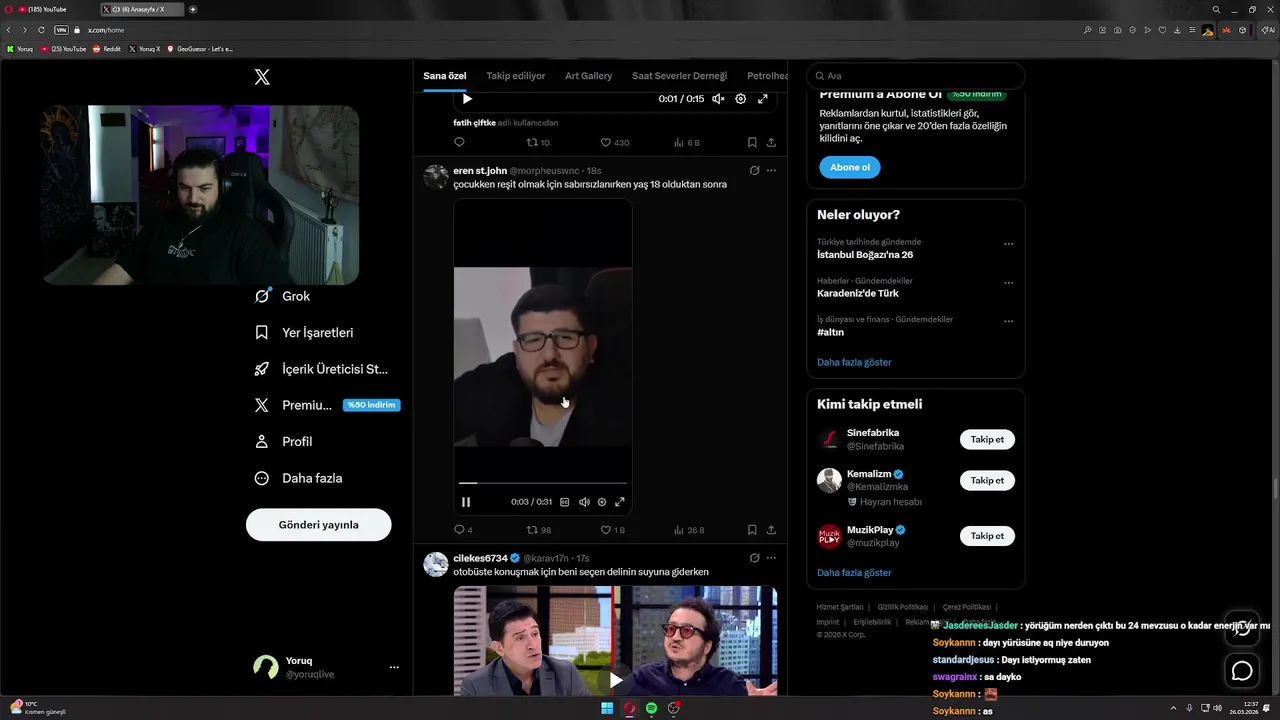Show more trends under Neler oluyor
Screen dimensions: 1280x720
[854, 362]
